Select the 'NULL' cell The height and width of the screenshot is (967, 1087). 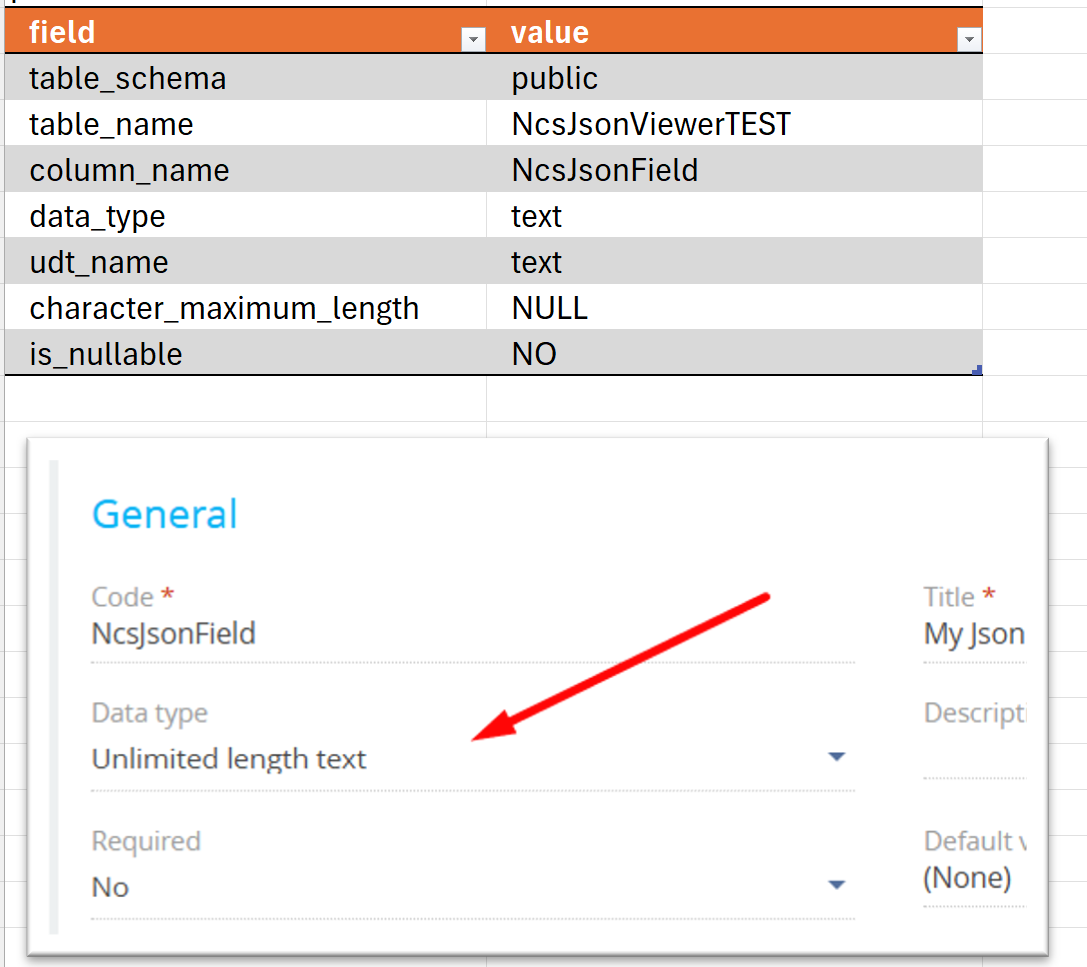tap(734, 307)
